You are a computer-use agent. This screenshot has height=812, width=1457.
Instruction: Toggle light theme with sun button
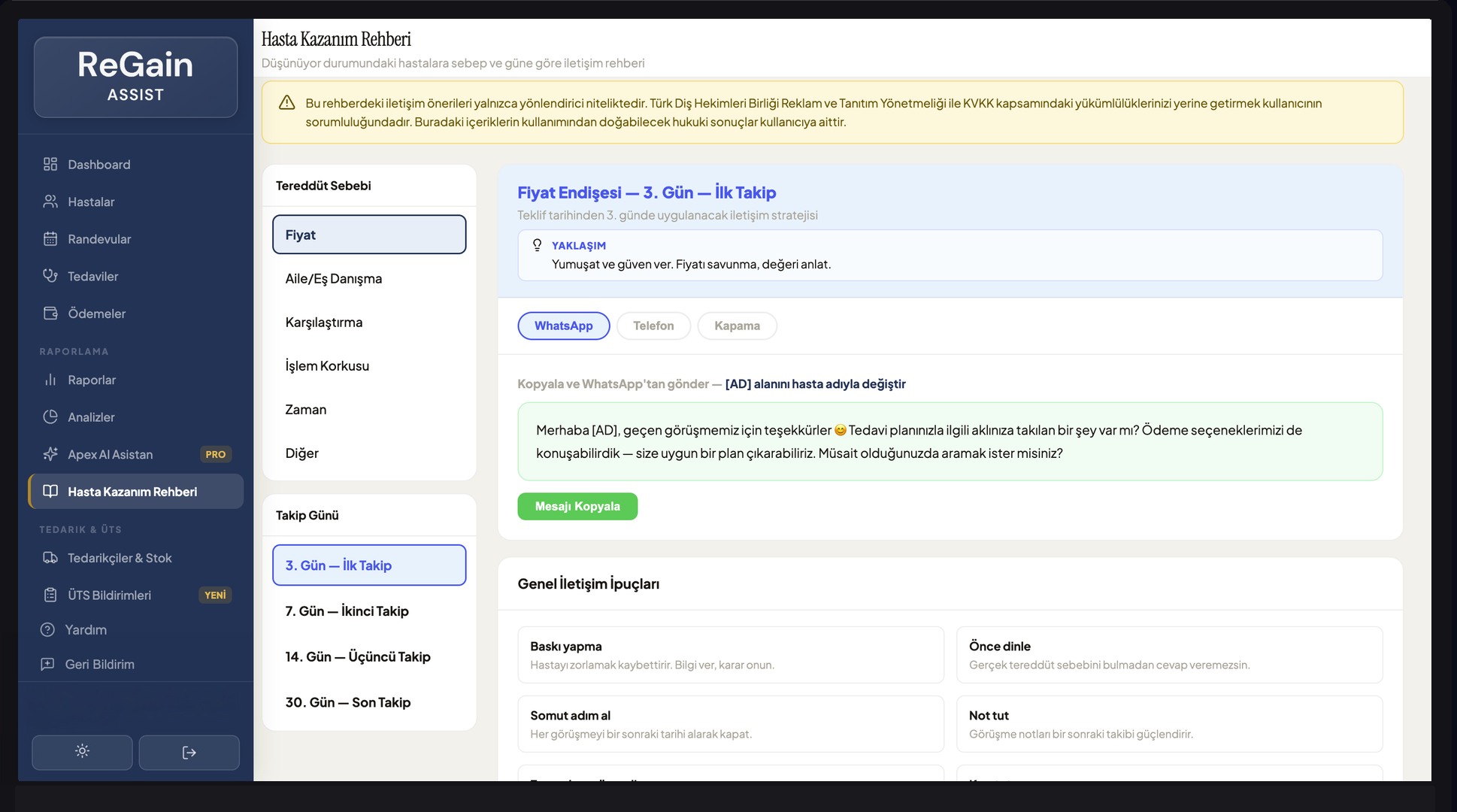click(82, 752)
